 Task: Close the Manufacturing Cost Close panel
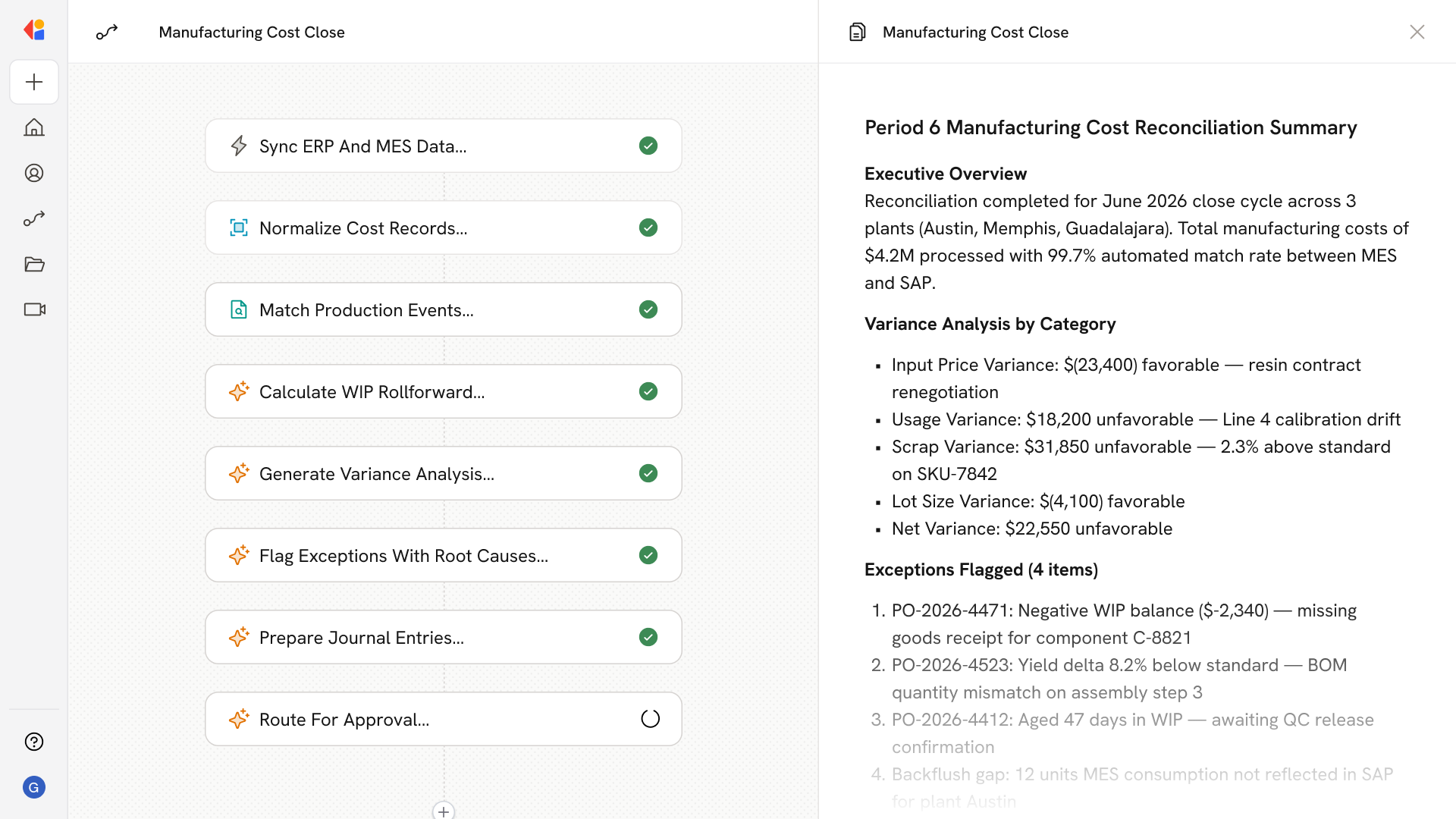point(1417,32)
